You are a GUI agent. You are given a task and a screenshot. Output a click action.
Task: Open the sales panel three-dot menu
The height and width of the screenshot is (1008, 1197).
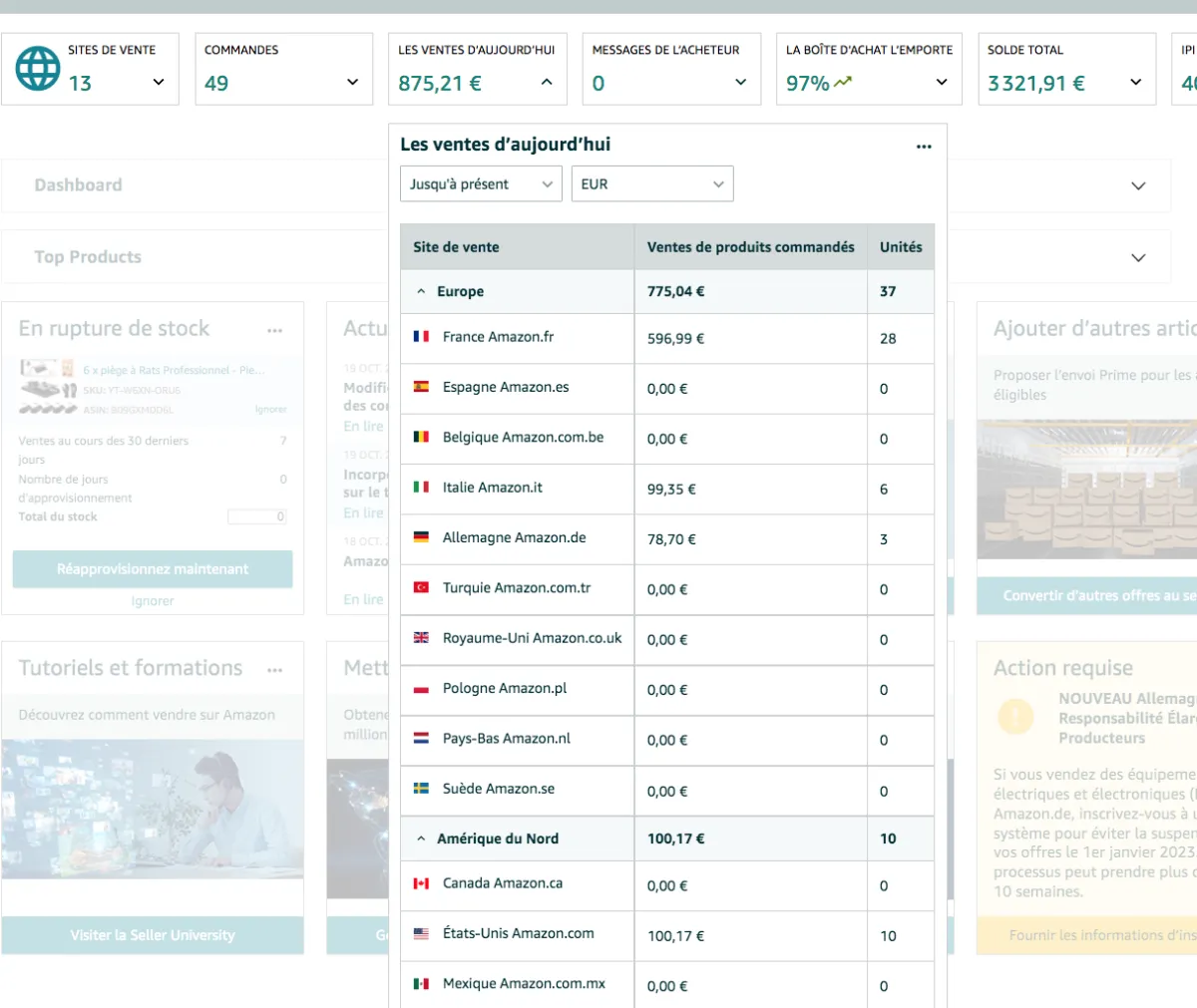(x=924, y=147)
